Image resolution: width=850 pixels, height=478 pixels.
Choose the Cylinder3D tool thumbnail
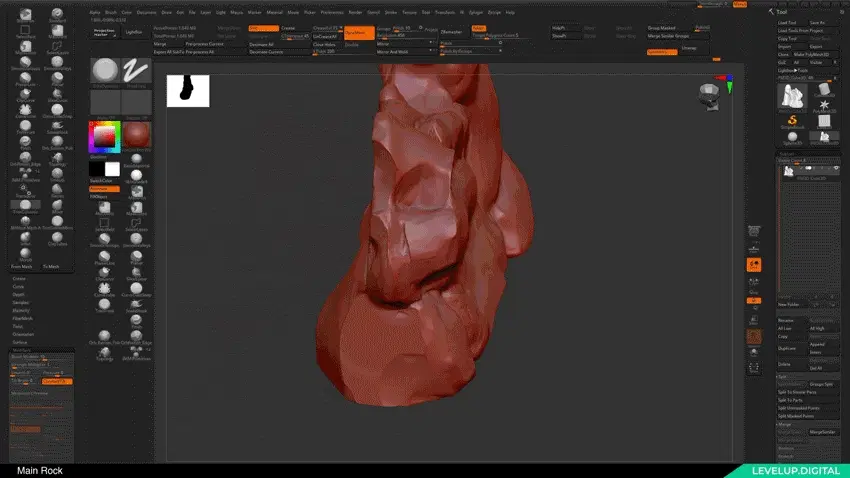click(824, 89)
